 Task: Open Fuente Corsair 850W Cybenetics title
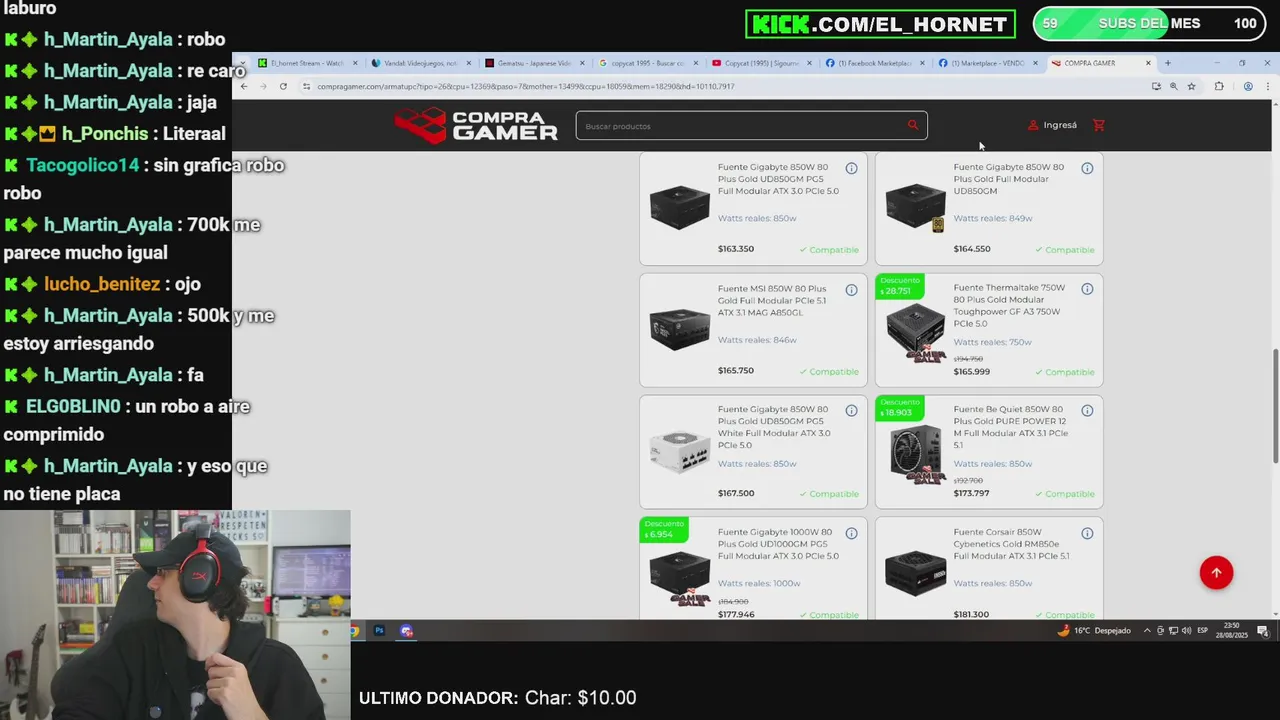(x=1011, y=544)
